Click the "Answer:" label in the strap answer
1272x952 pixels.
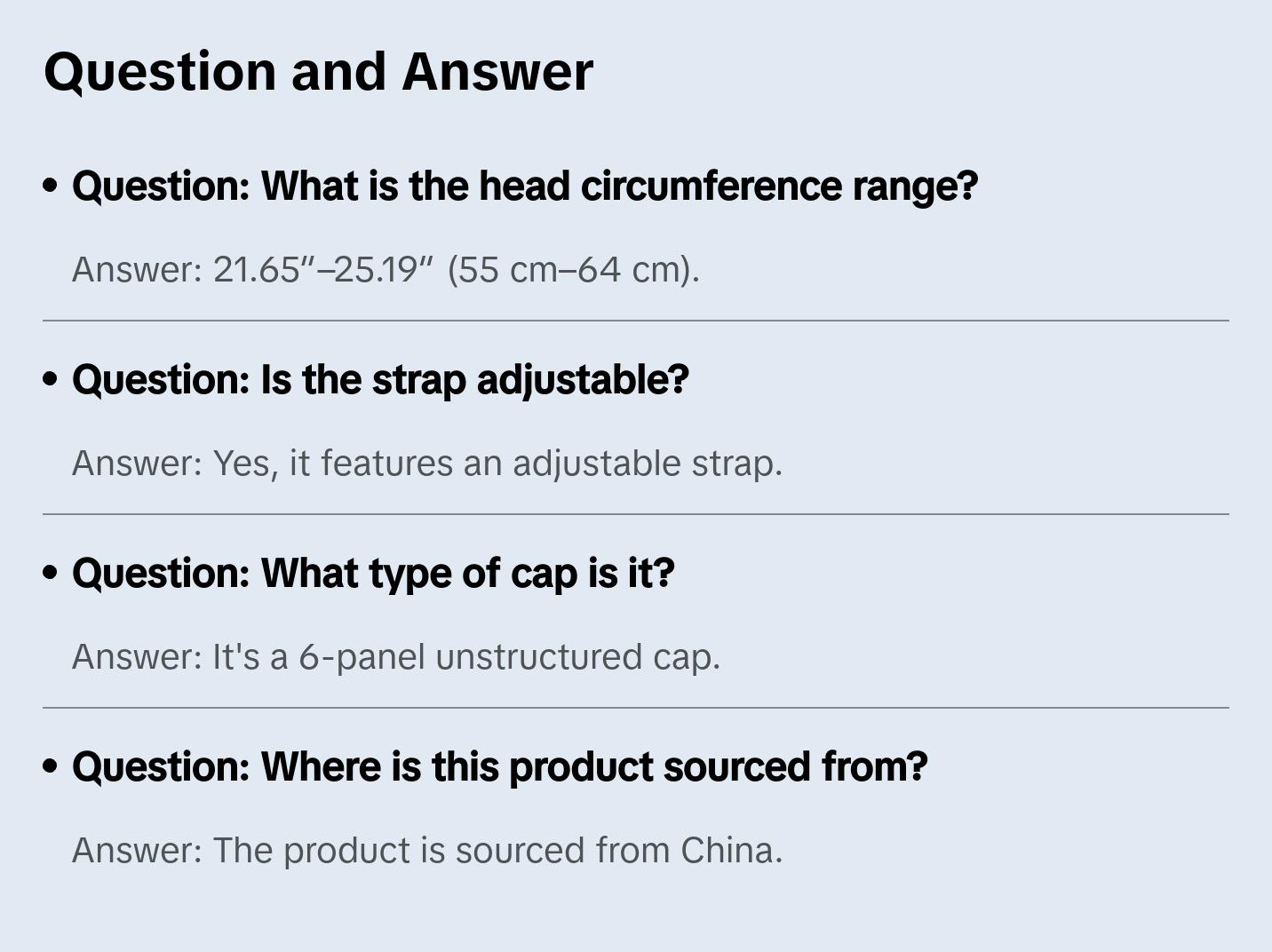(138, 464)
